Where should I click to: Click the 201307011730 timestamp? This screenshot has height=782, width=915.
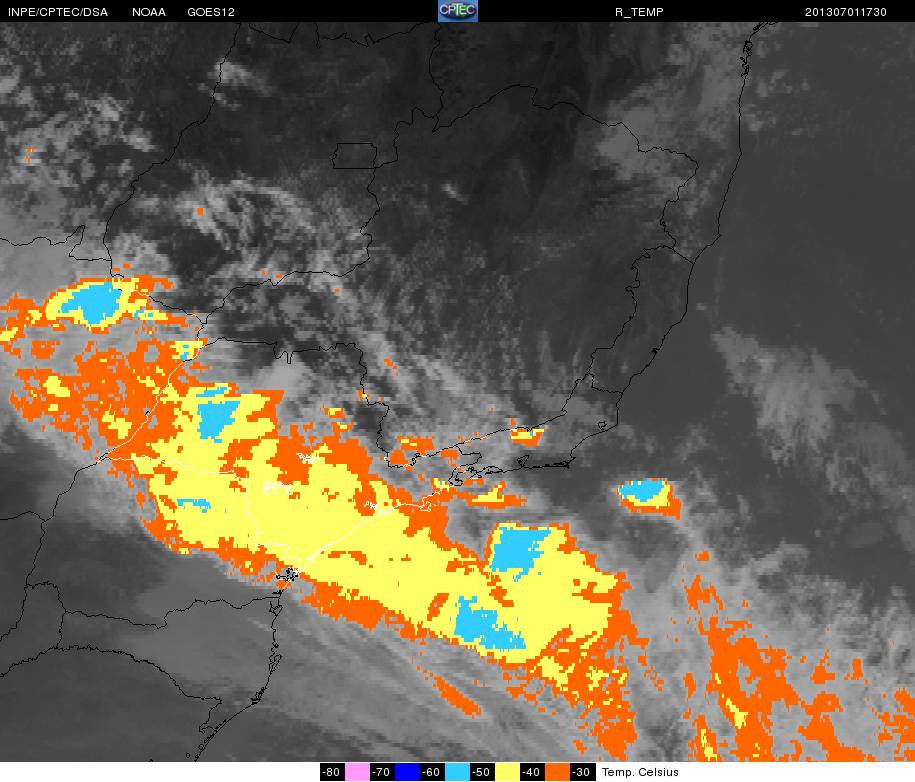coord(846,12)
